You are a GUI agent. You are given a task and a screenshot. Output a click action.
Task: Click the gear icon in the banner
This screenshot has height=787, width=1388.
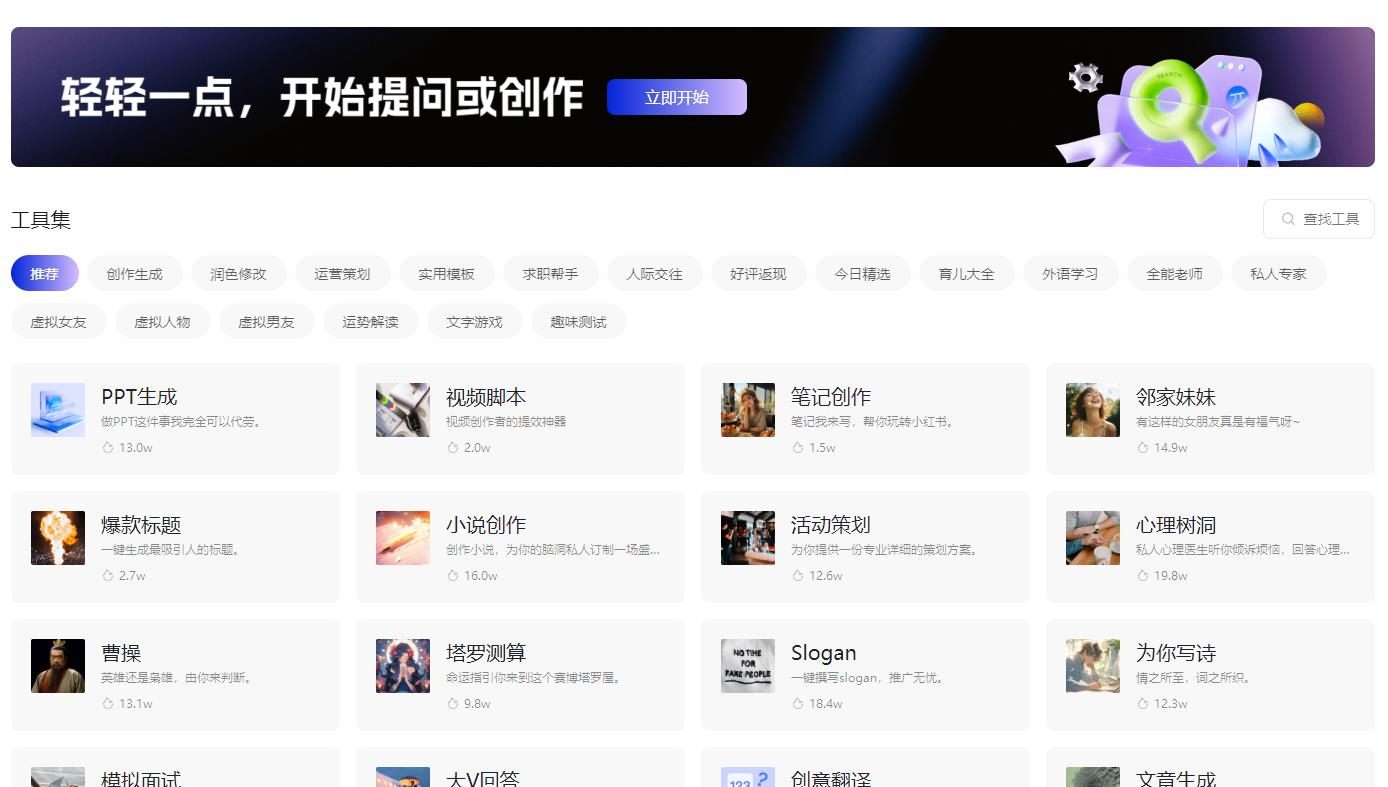point(1086,78)
